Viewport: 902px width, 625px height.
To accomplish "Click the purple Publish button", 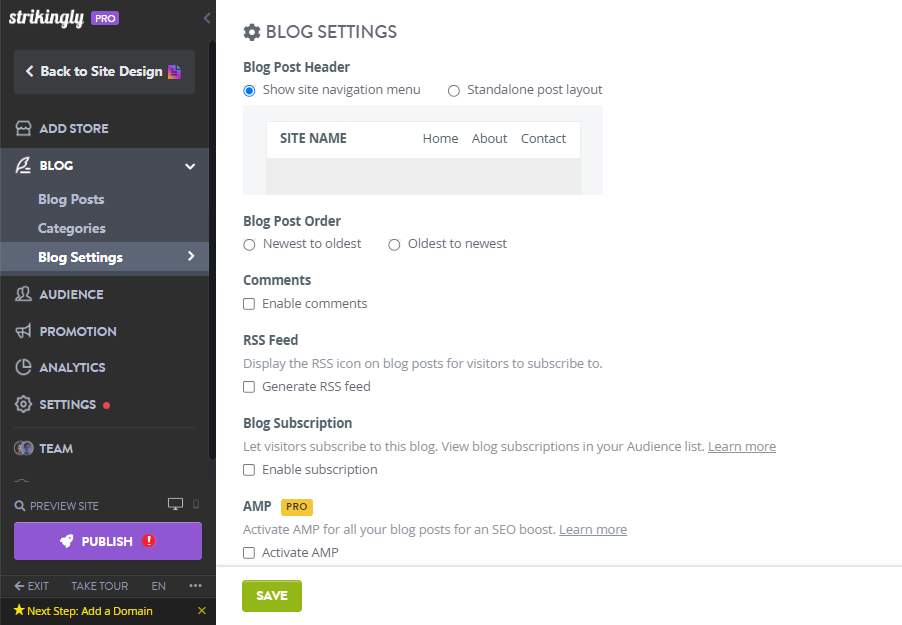I will 108,541.
